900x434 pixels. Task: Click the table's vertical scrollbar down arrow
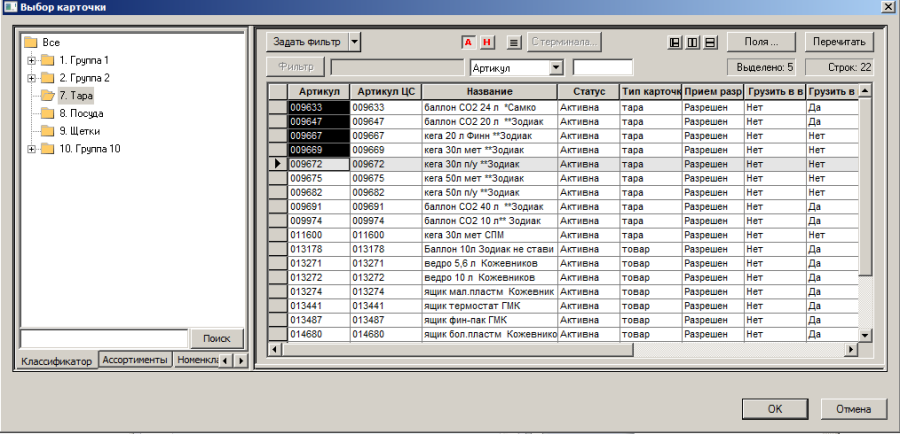865,334
